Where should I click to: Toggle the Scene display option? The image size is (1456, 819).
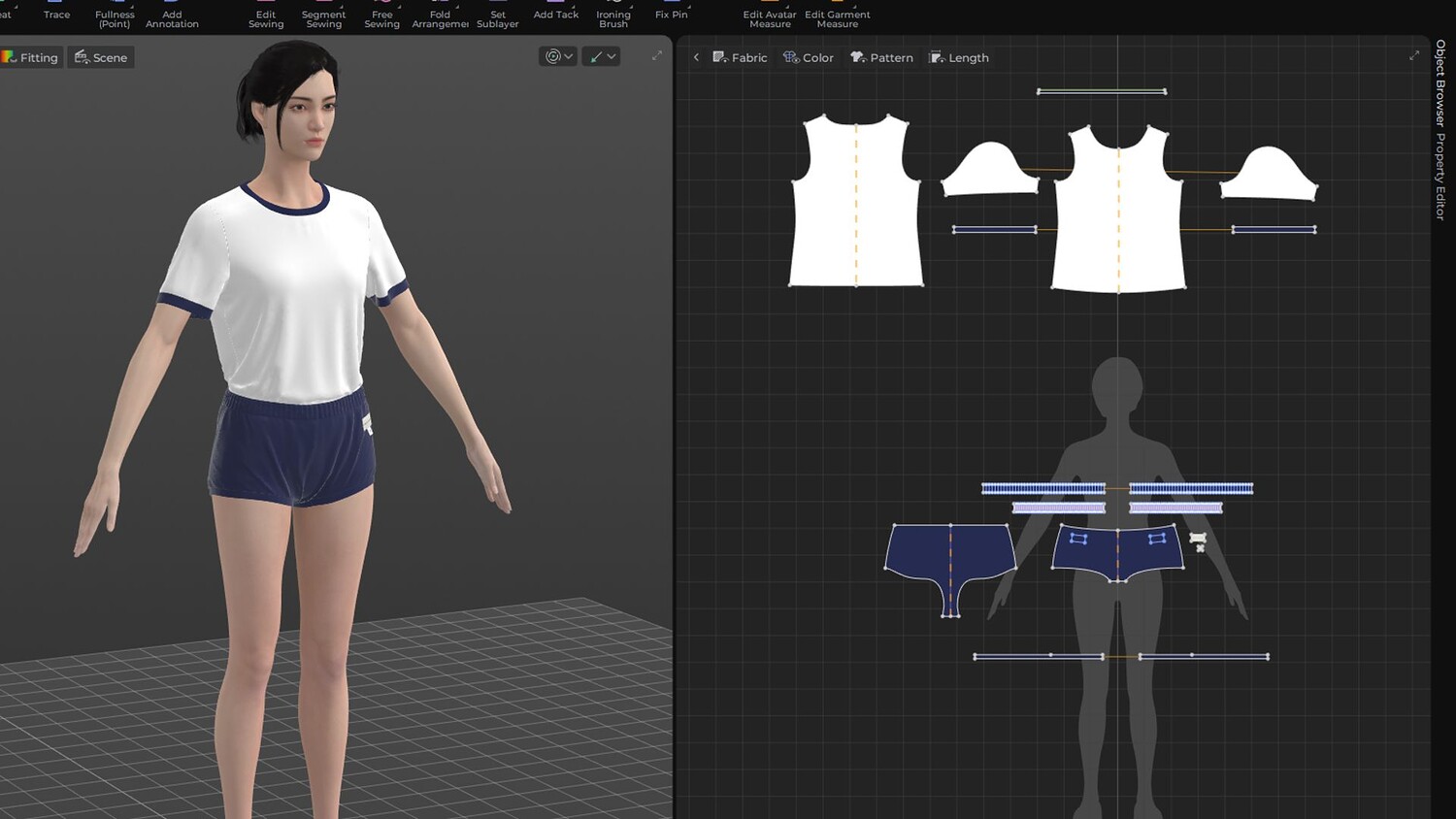pos(101,57)
